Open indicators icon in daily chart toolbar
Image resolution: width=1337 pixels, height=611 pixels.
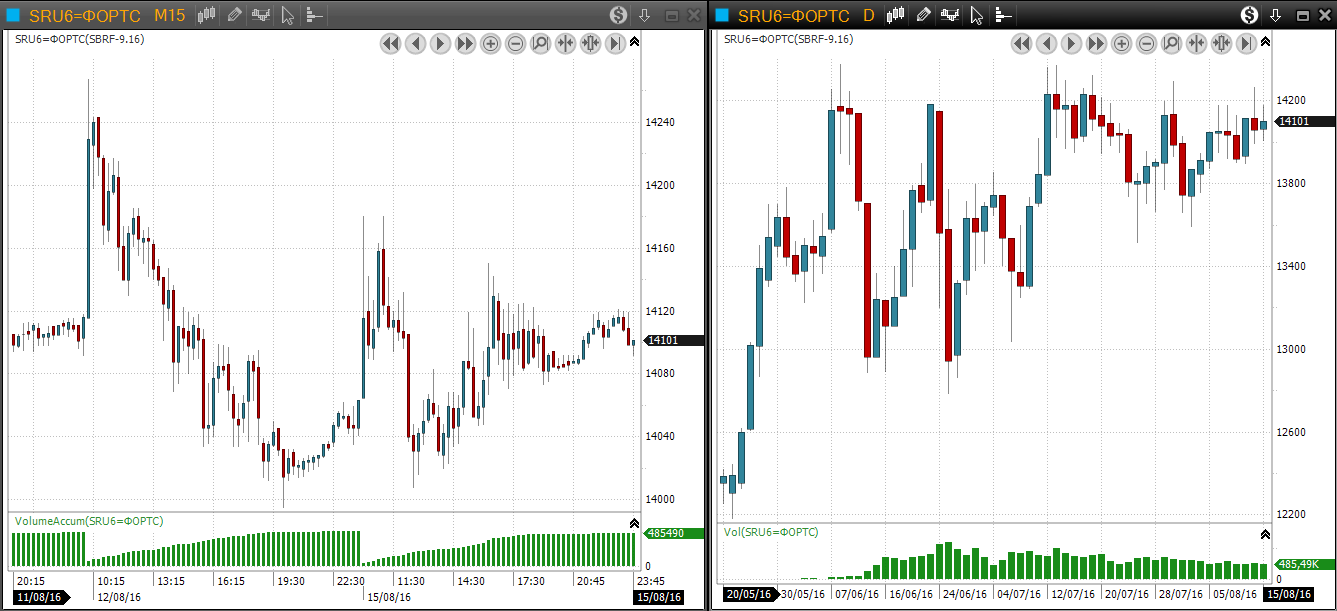pyautogui.click(x=949, y=15)
